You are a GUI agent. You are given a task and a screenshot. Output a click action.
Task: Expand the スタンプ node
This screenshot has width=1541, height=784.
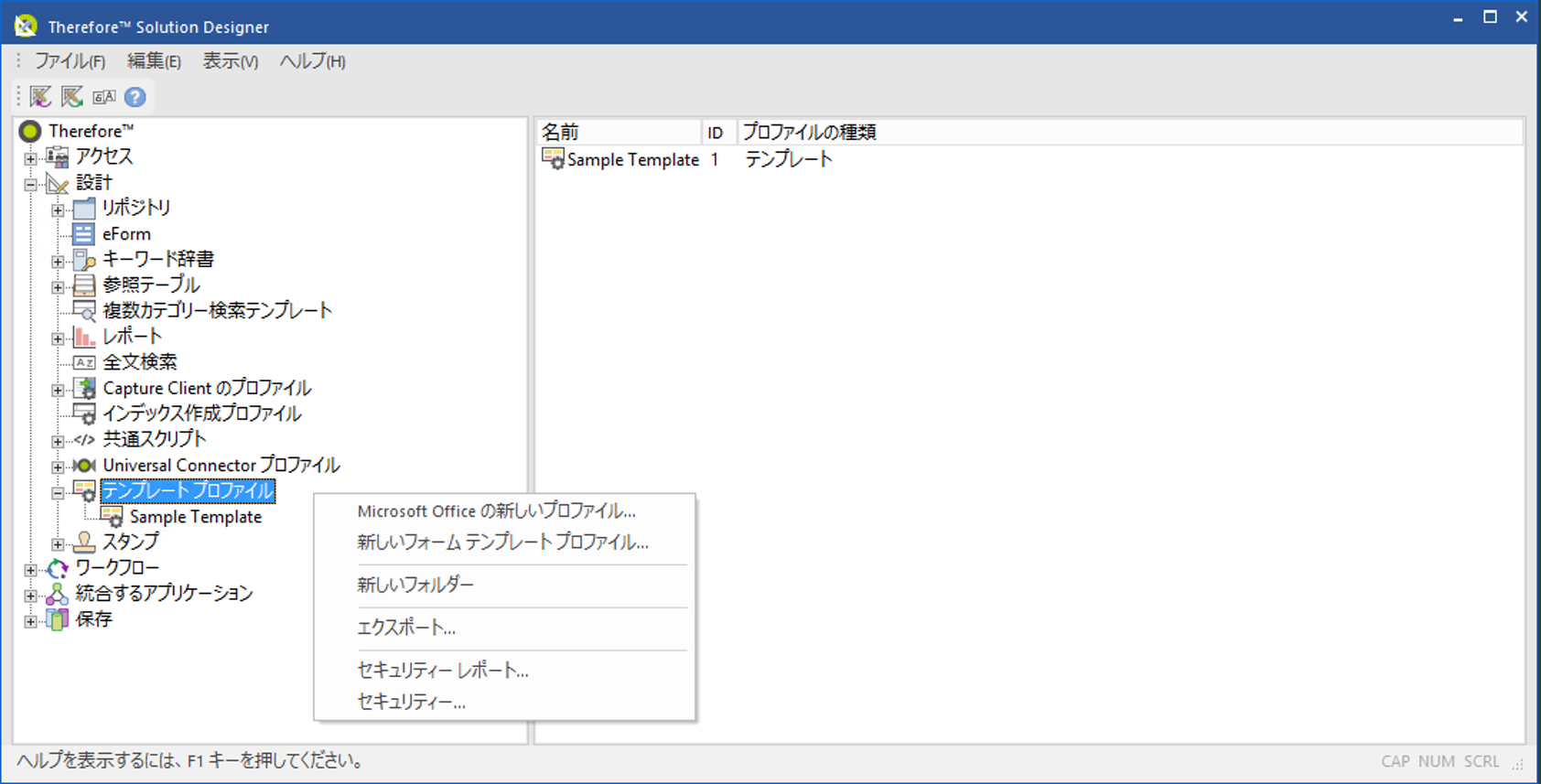point(58,544)
